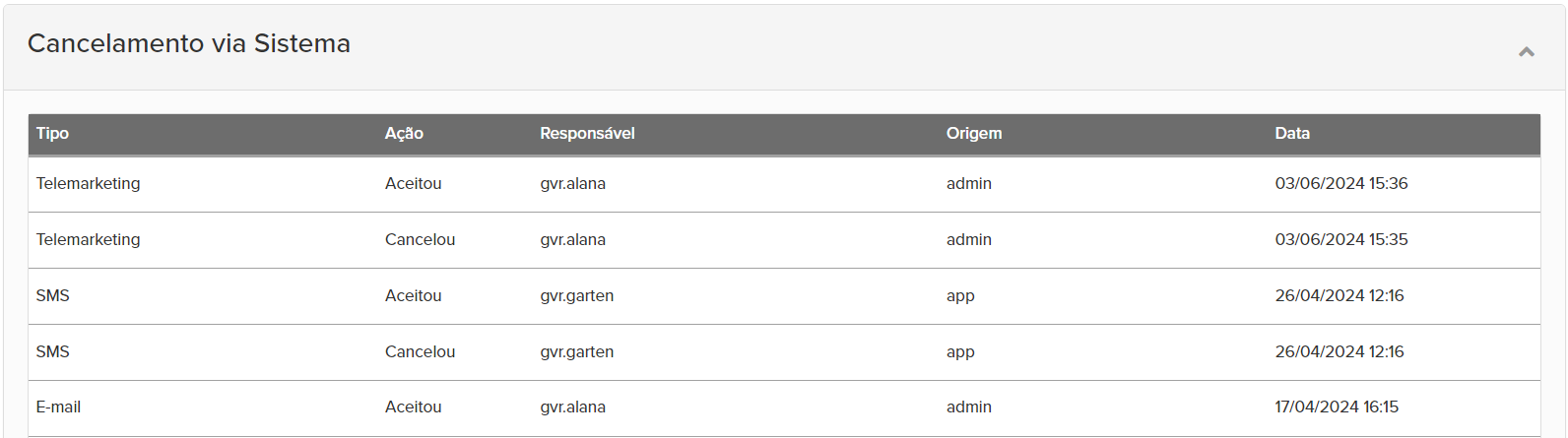Click the Responsável column header

[x=587, y=133]
